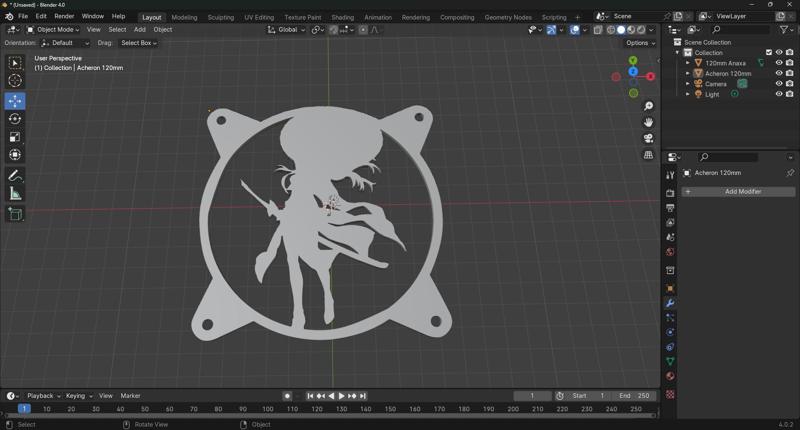Toggle Collection eye visibility

(x=779, y=53)
